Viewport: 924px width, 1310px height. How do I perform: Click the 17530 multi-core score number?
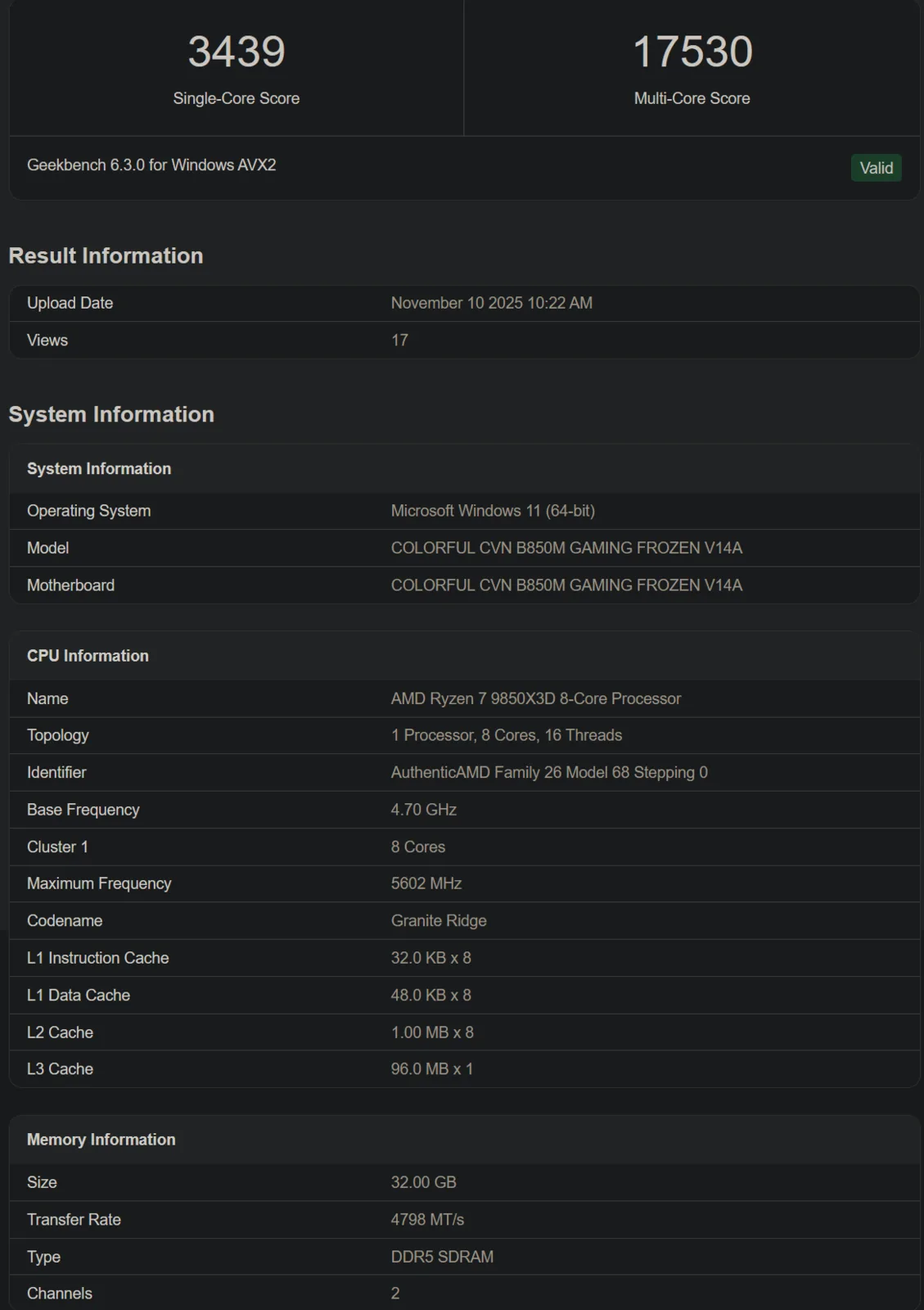coord(692,52)
